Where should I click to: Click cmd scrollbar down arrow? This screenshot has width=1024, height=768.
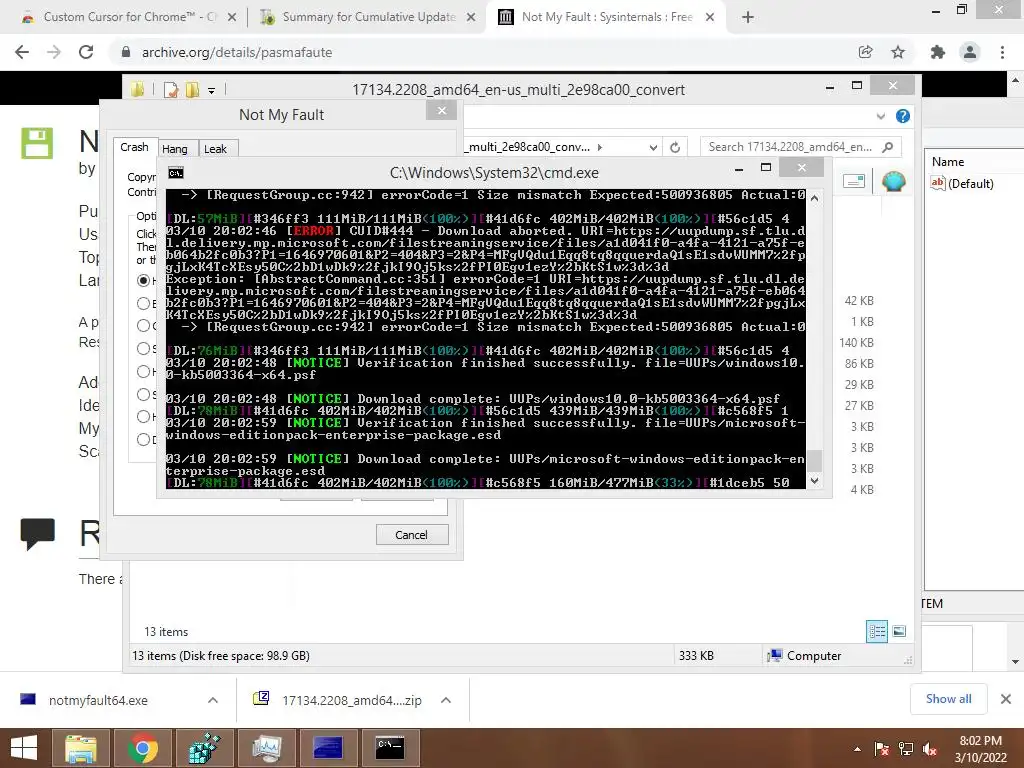814,481
